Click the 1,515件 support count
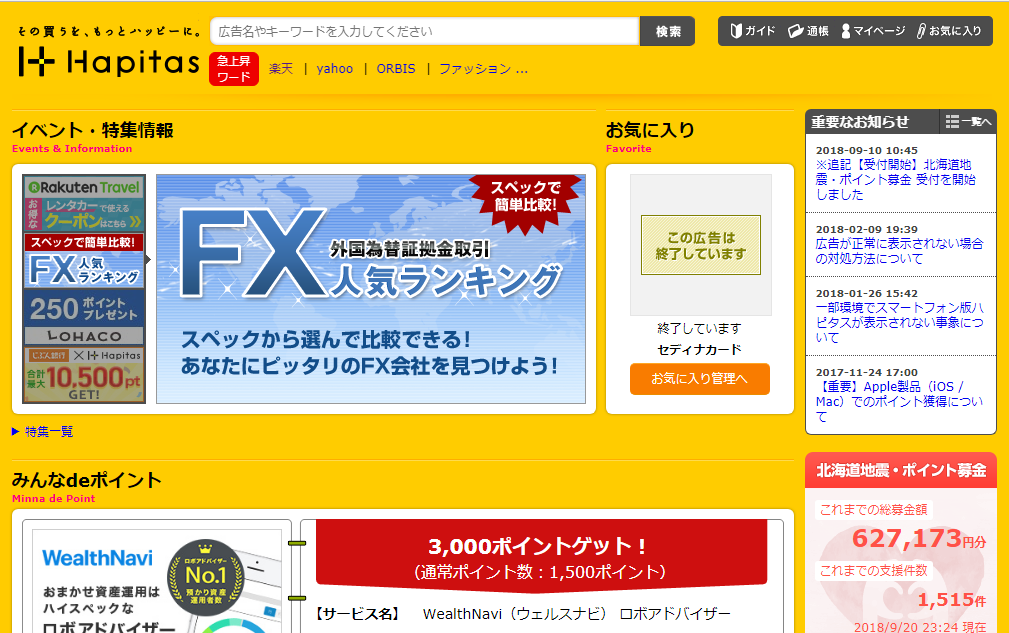Viewport: 1009px width, 633px height. pyautogui.click(x=952, y=600)
